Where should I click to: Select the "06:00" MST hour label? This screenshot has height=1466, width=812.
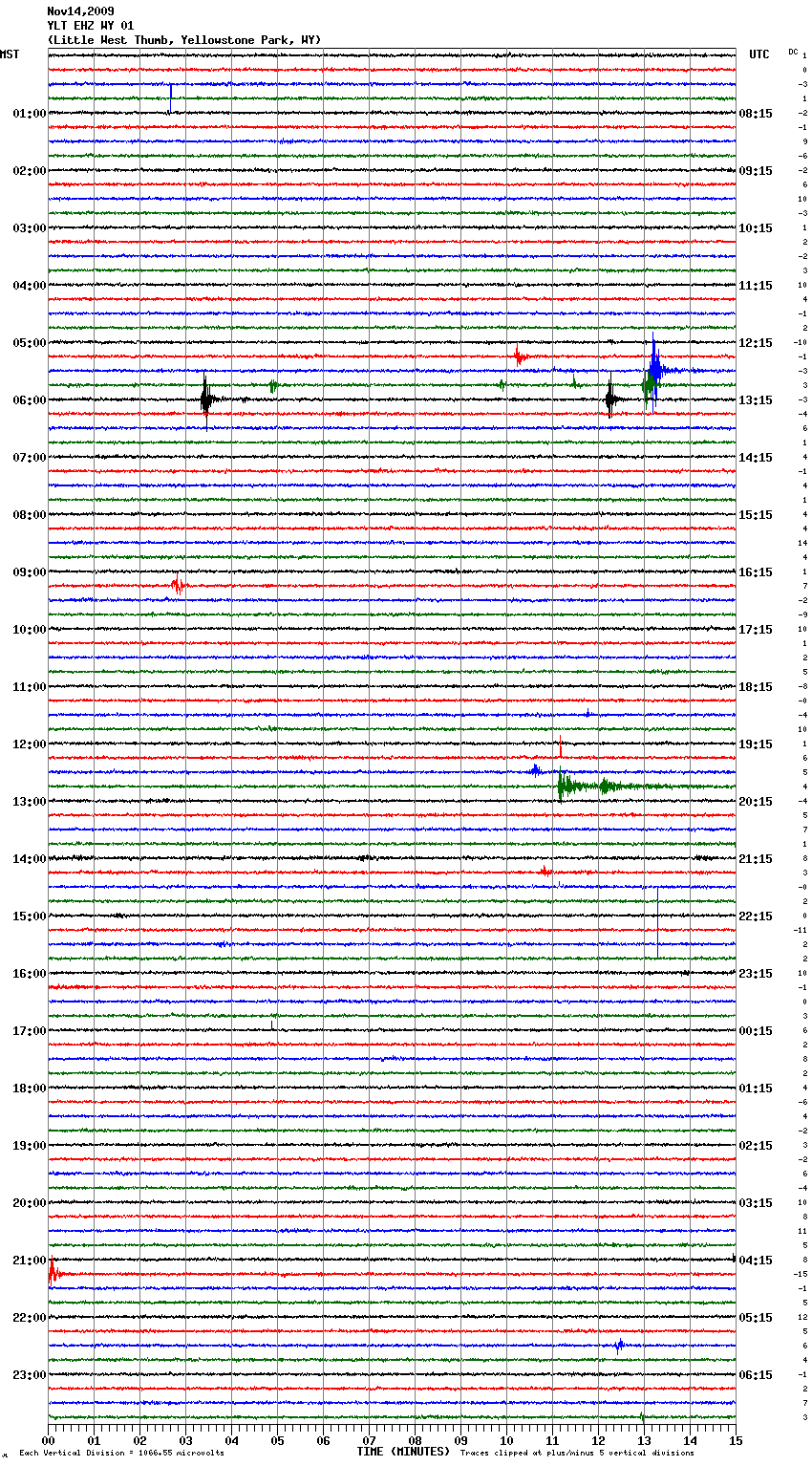pyautogui.click(x=30, y=400)
